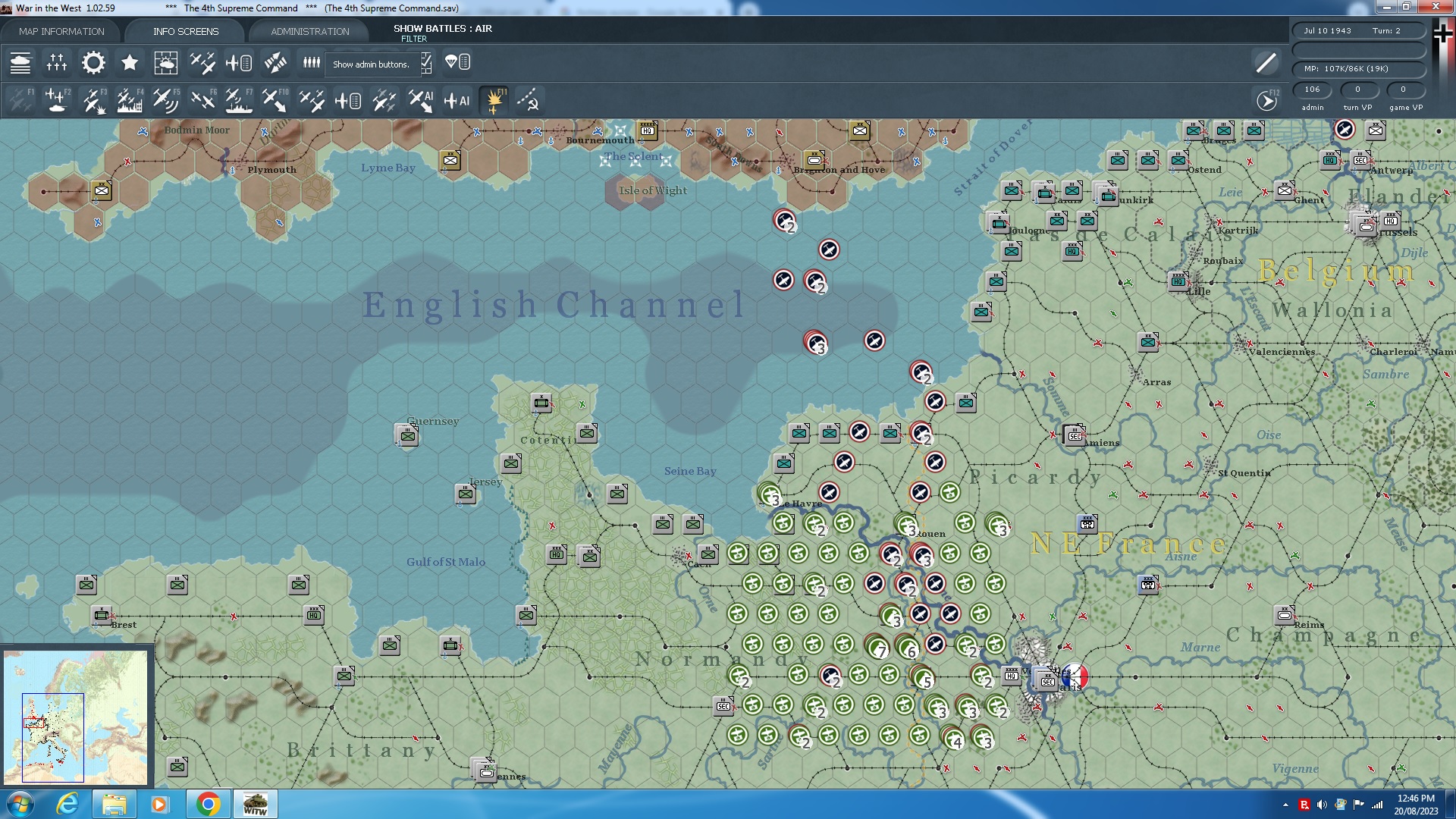
Task: Open the MAP INFORMATION tab
Action: click(61, 31)
